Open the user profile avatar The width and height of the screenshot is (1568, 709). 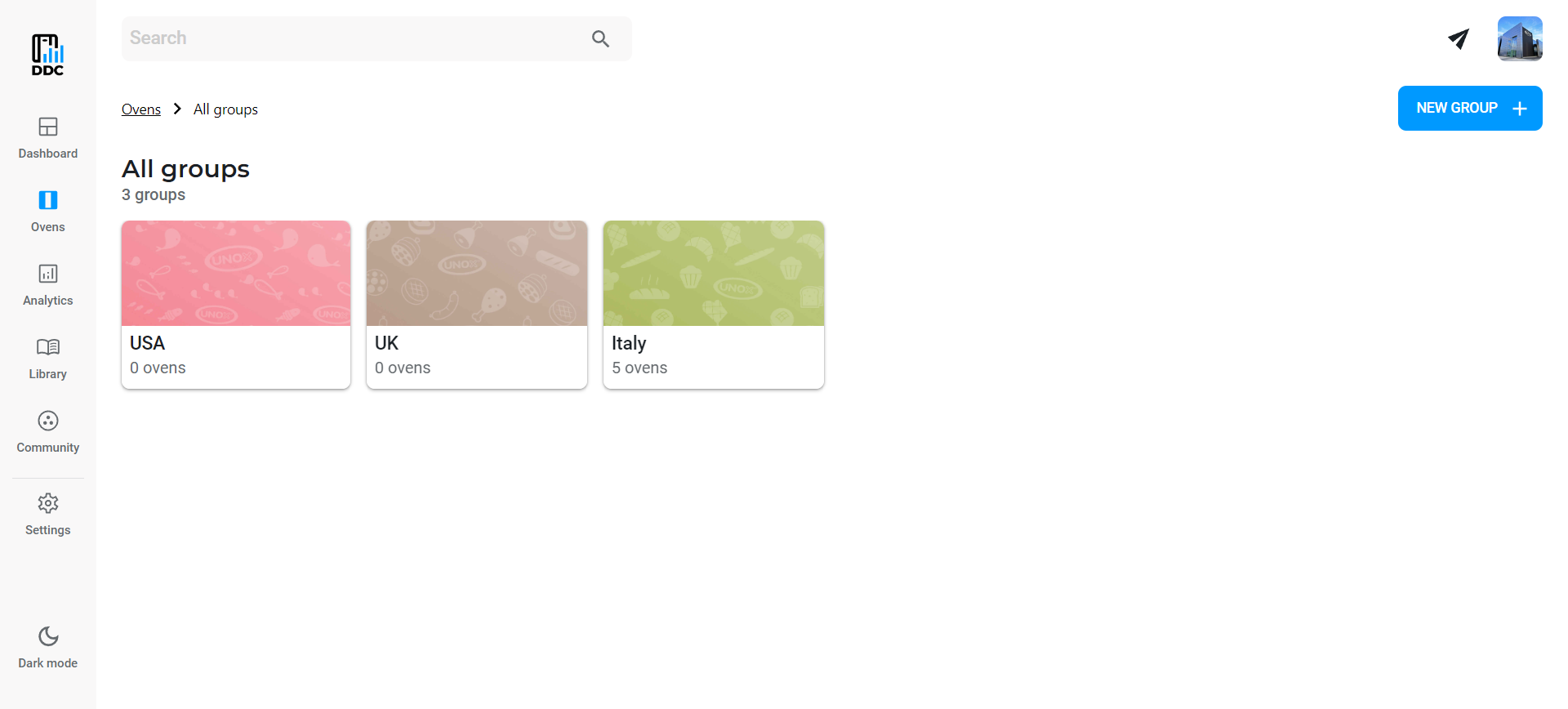click(1519, 38)
